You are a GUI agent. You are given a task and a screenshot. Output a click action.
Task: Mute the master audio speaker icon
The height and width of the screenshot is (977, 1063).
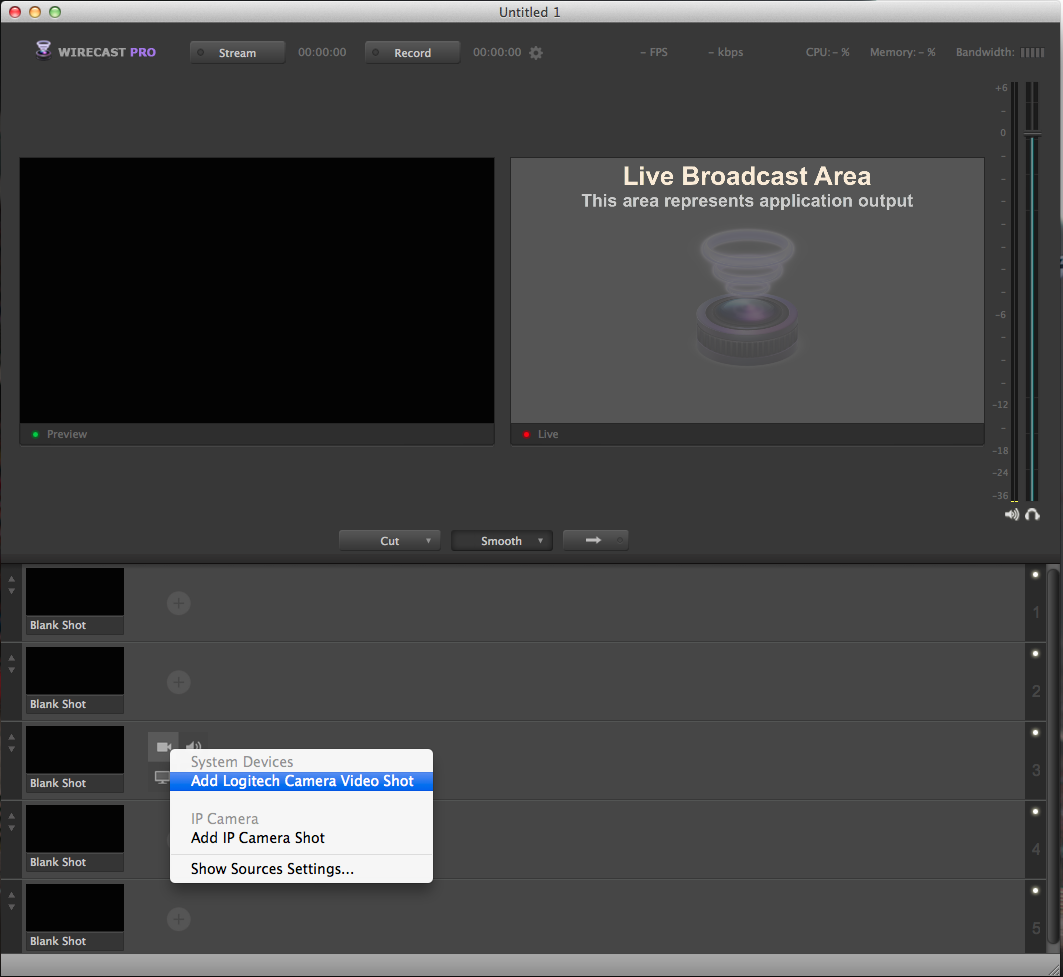pyautogui.click(x=1011, y=514)
